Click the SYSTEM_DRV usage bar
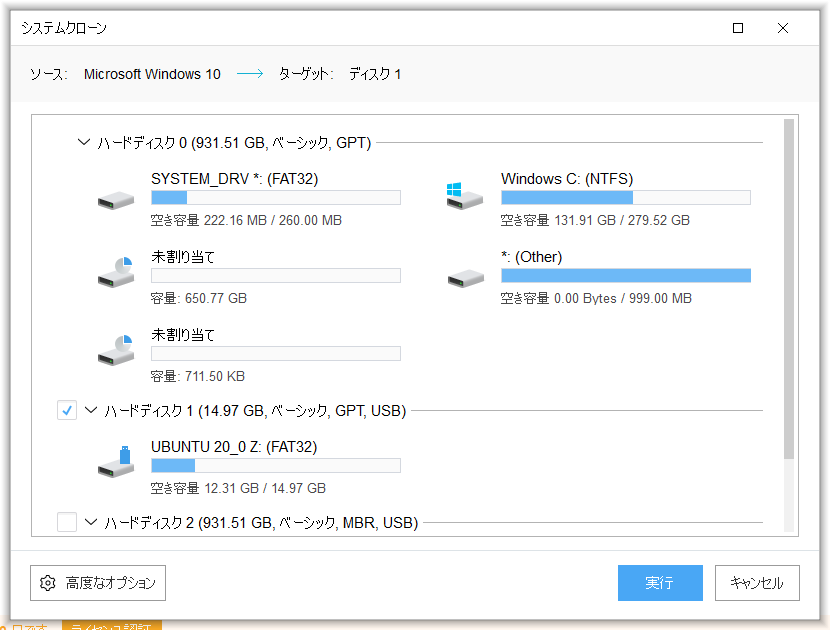Image resolution: width=830 pixels, height=630 pixels. click(x=276, y=197)
